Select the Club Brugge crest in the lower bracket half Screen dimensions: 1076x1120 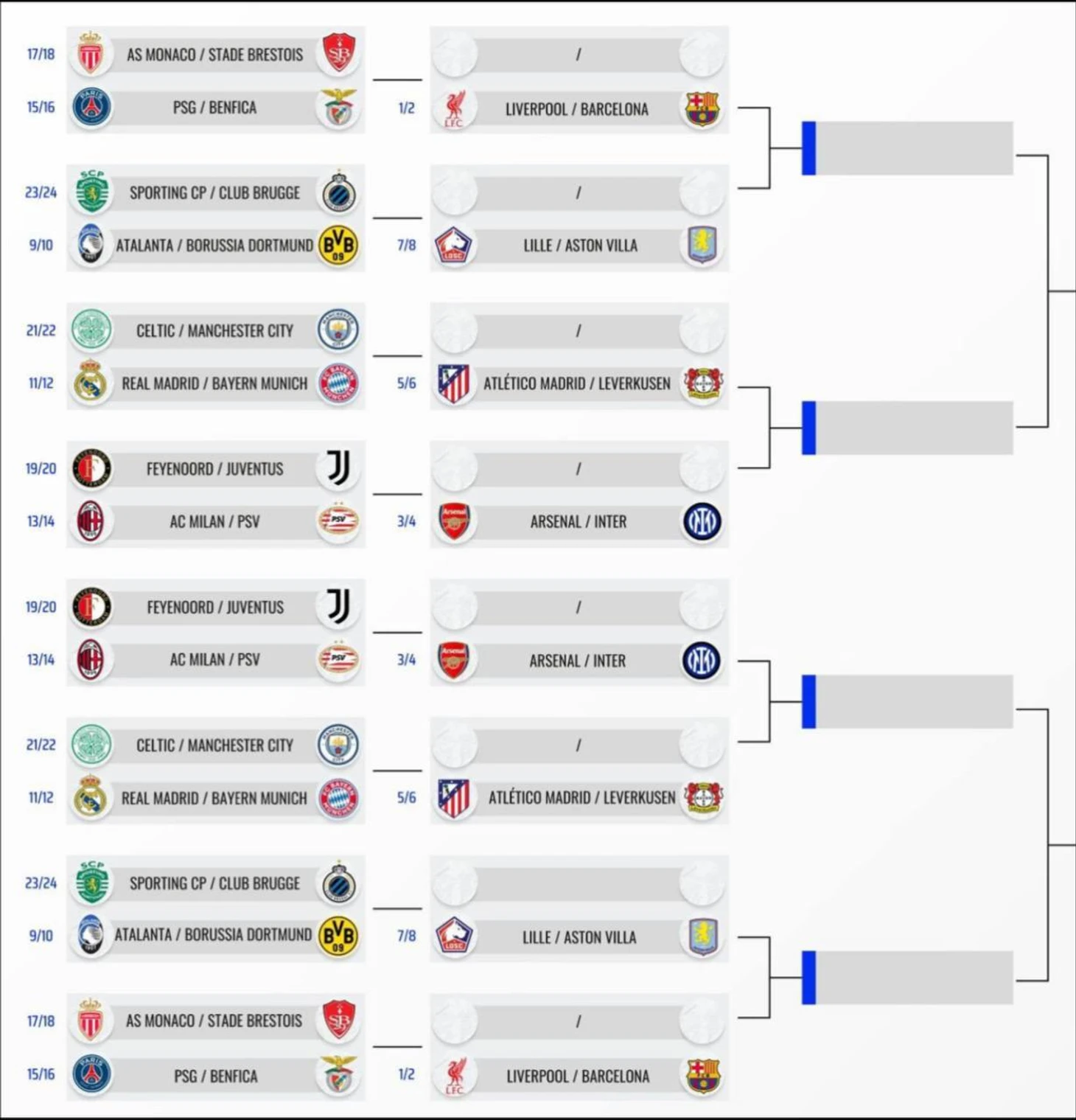tap(339, 883)
